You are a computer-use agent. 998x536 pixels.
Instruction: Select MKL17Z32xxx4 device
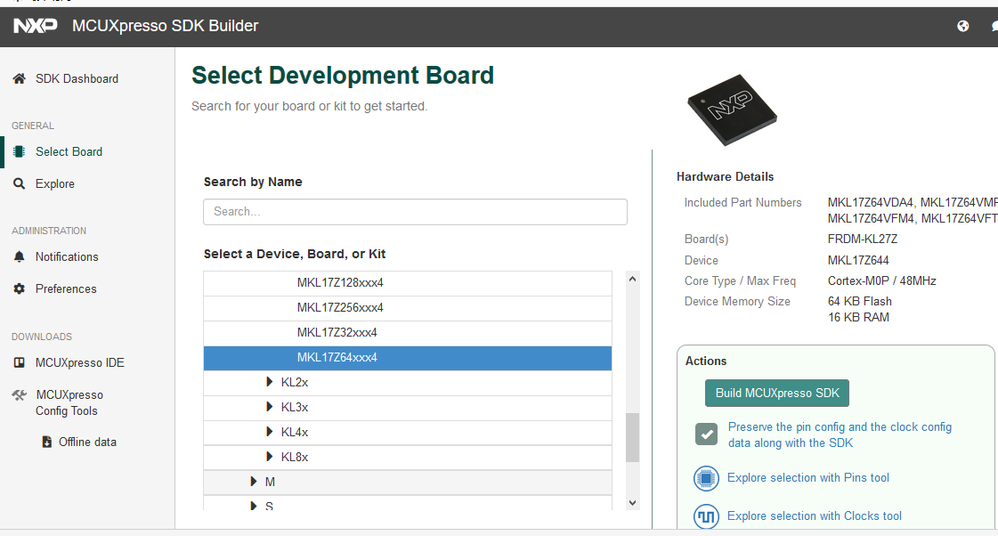click(407, 332)
